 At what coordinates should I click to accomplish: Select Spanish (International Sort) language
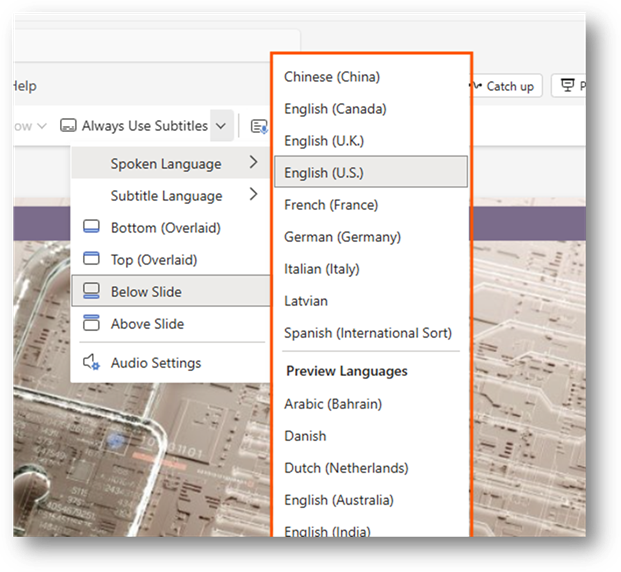point(367,333)
